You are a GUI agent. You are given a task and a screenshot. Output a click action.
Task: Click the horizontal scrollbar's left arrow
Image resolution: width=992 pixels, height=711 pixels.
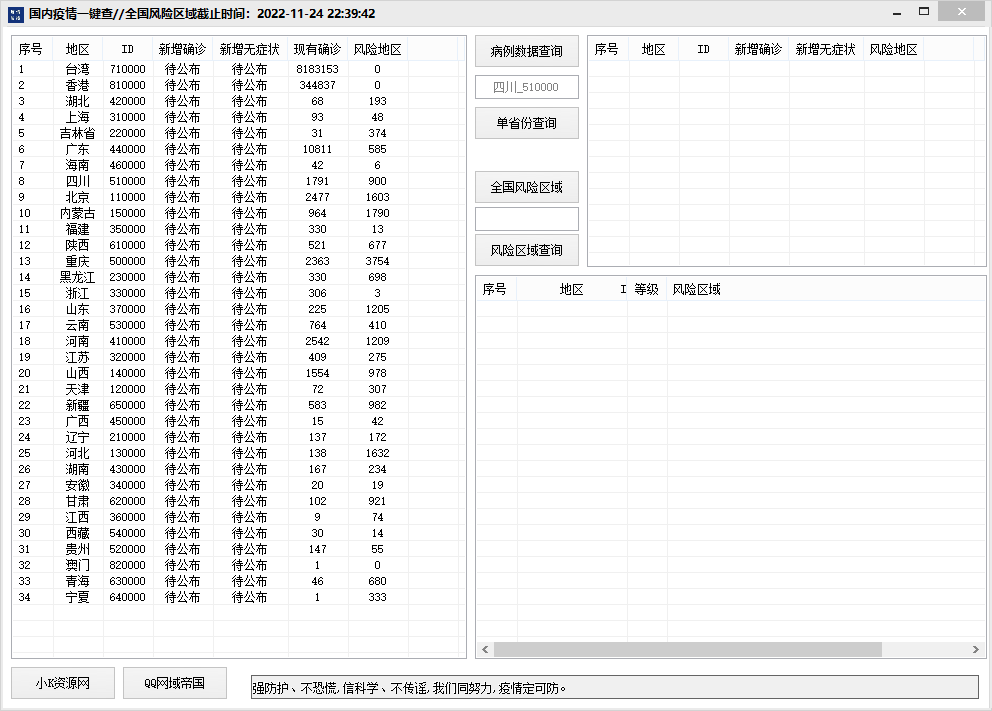tap(485, 650)
